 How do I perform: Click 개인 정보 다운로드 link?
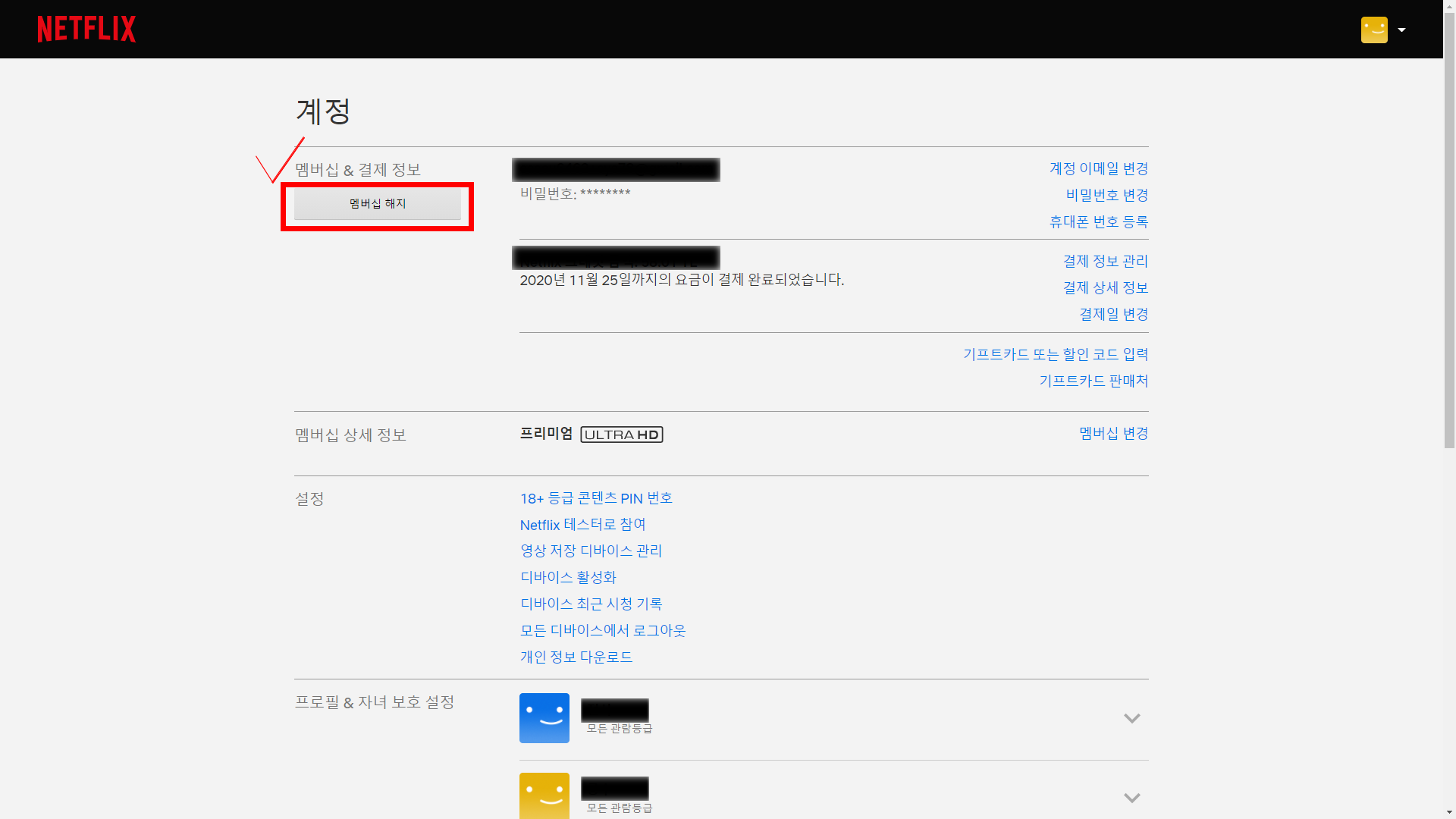tap(576, 657)
